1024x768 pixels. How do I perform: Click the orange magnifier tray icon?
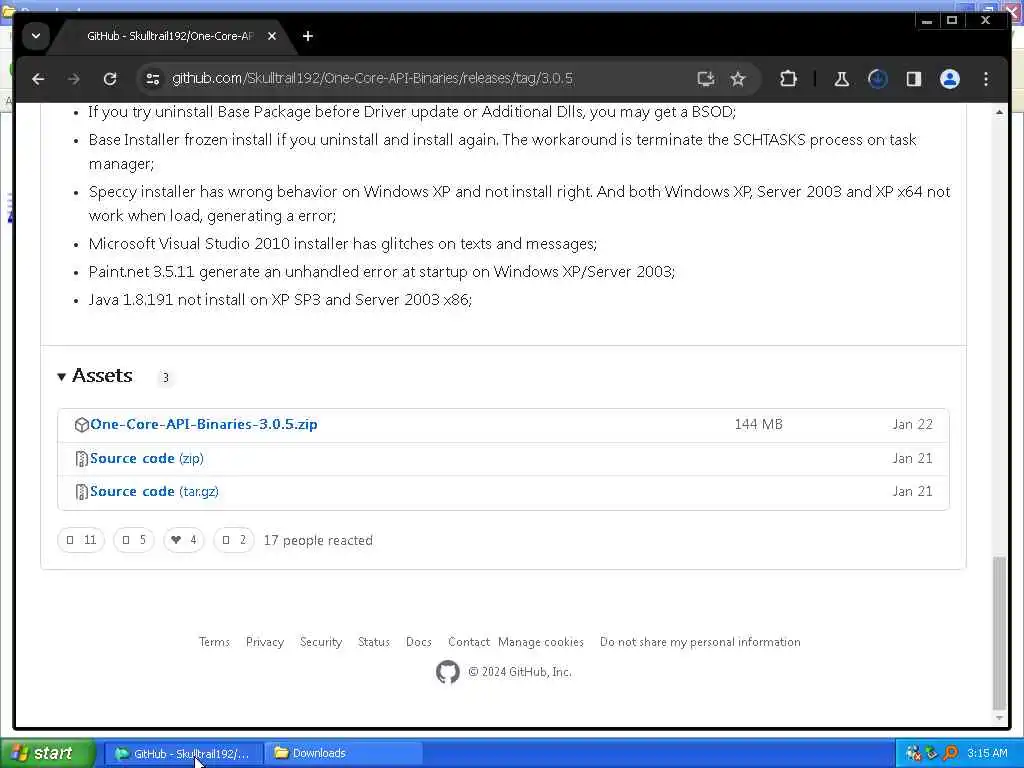click(950, 754)
